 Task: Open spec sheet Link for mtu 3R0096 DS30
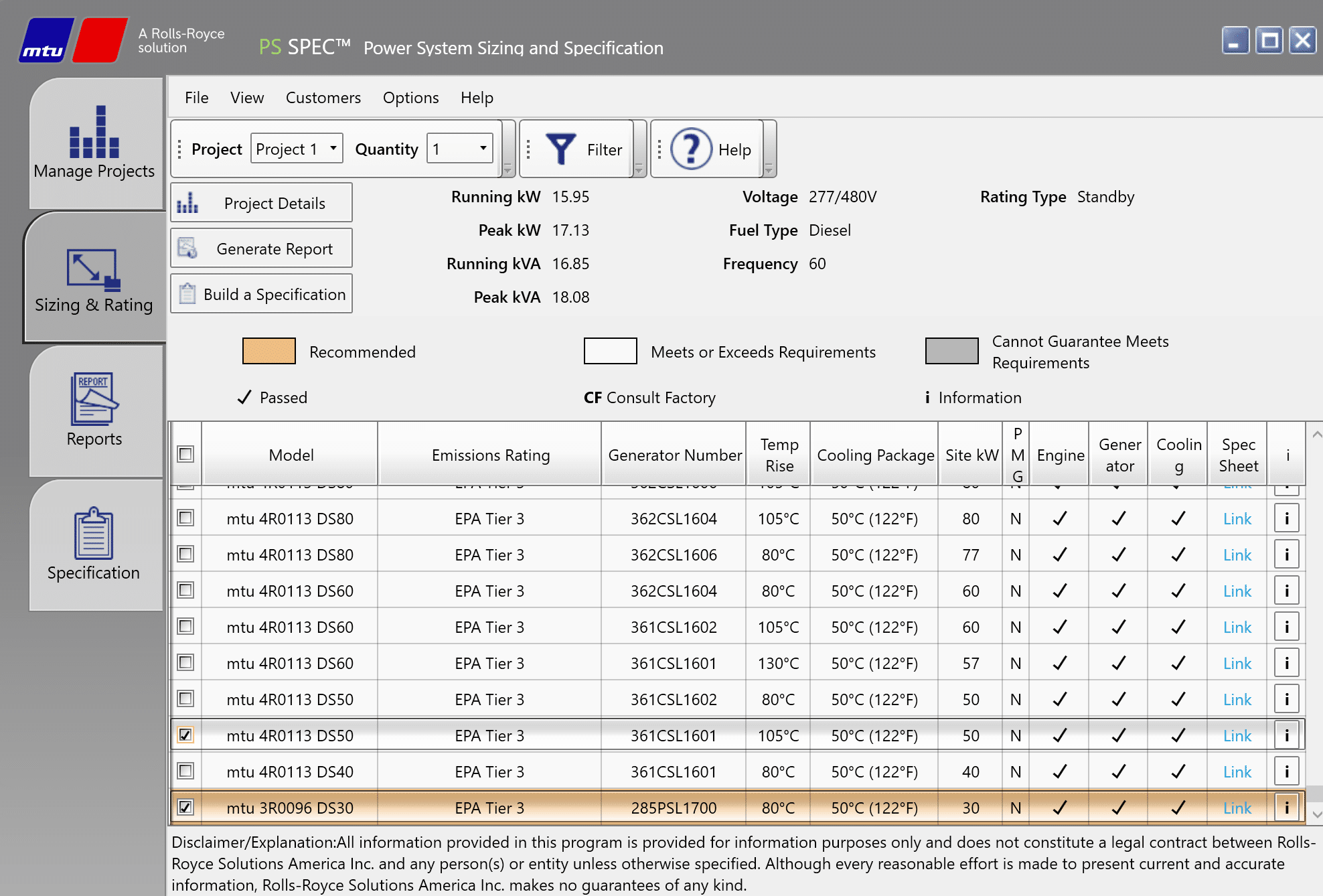click(1237, 808)
